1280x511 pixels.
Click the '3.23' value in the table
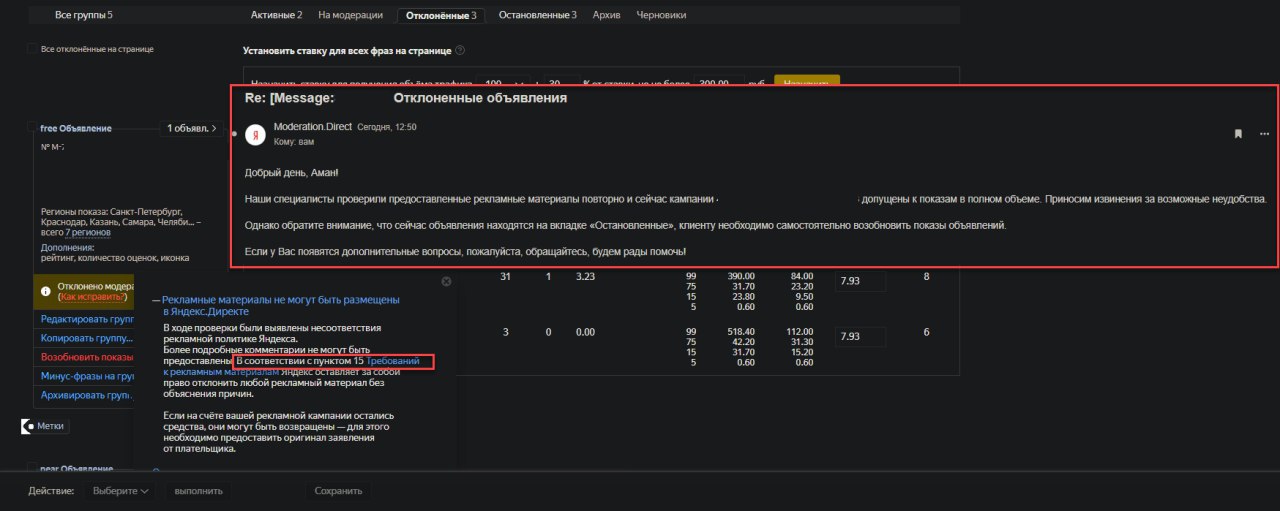(x=586, y=276)
